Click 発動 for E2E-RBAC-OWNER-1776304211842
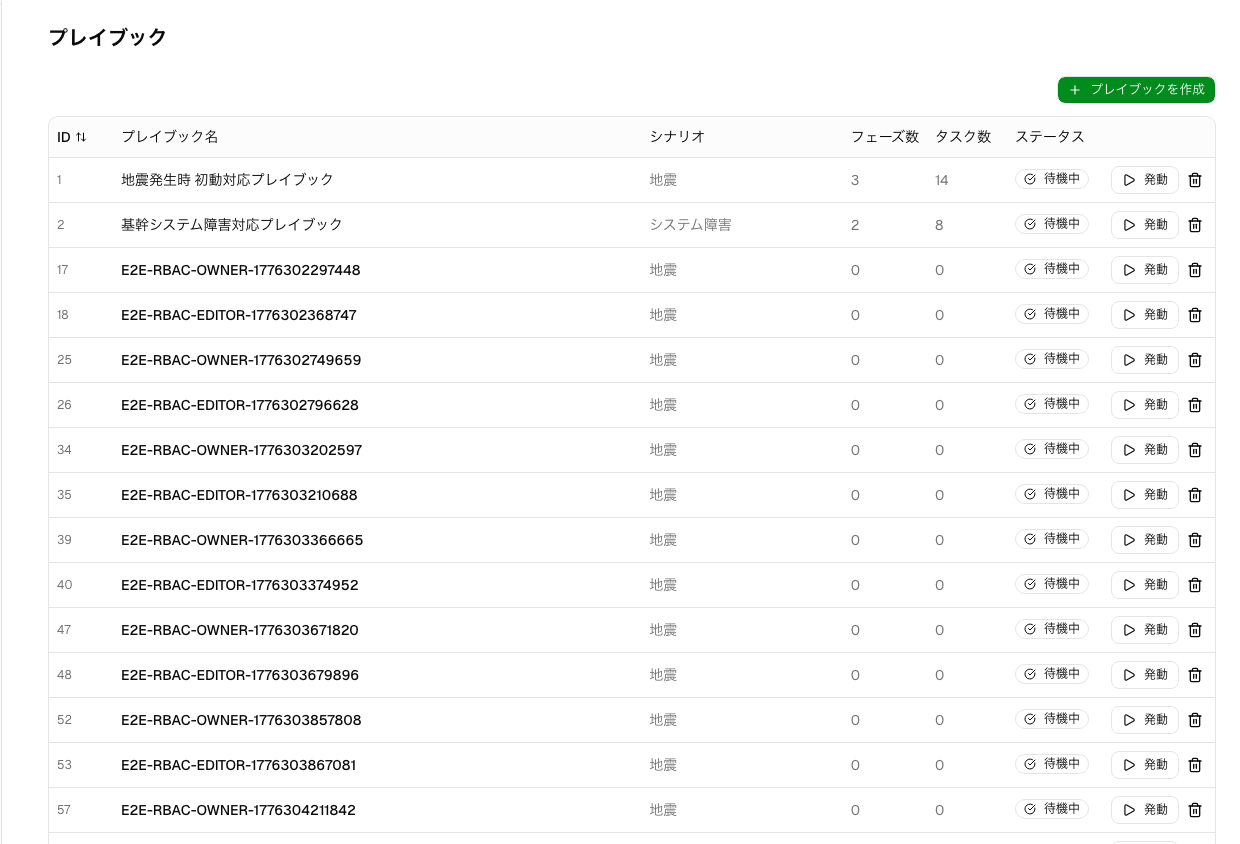This screenshot has height=844, width=1240. [x=1145, y=810]
